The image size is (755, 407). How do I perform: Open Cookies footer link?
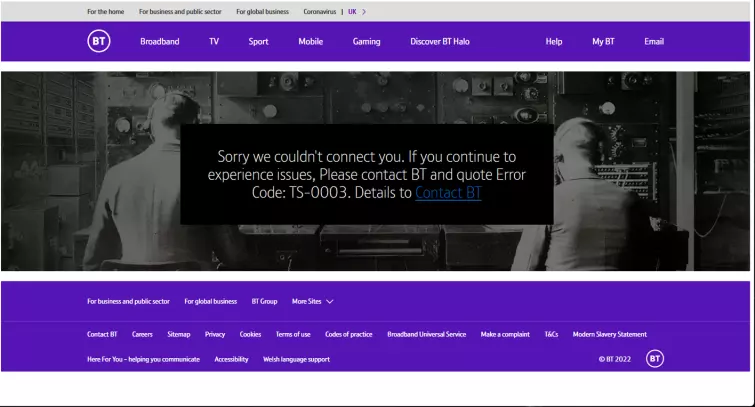click(250, 334)
